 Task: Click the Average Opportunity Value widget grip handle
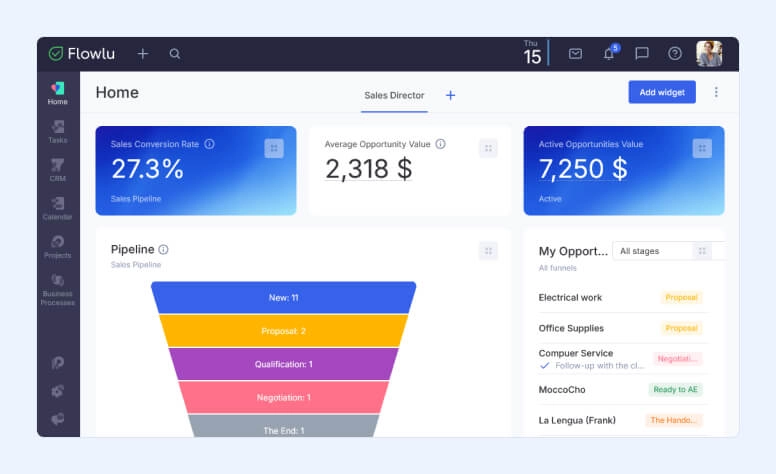pyautogui.click(x=488, y=148)
